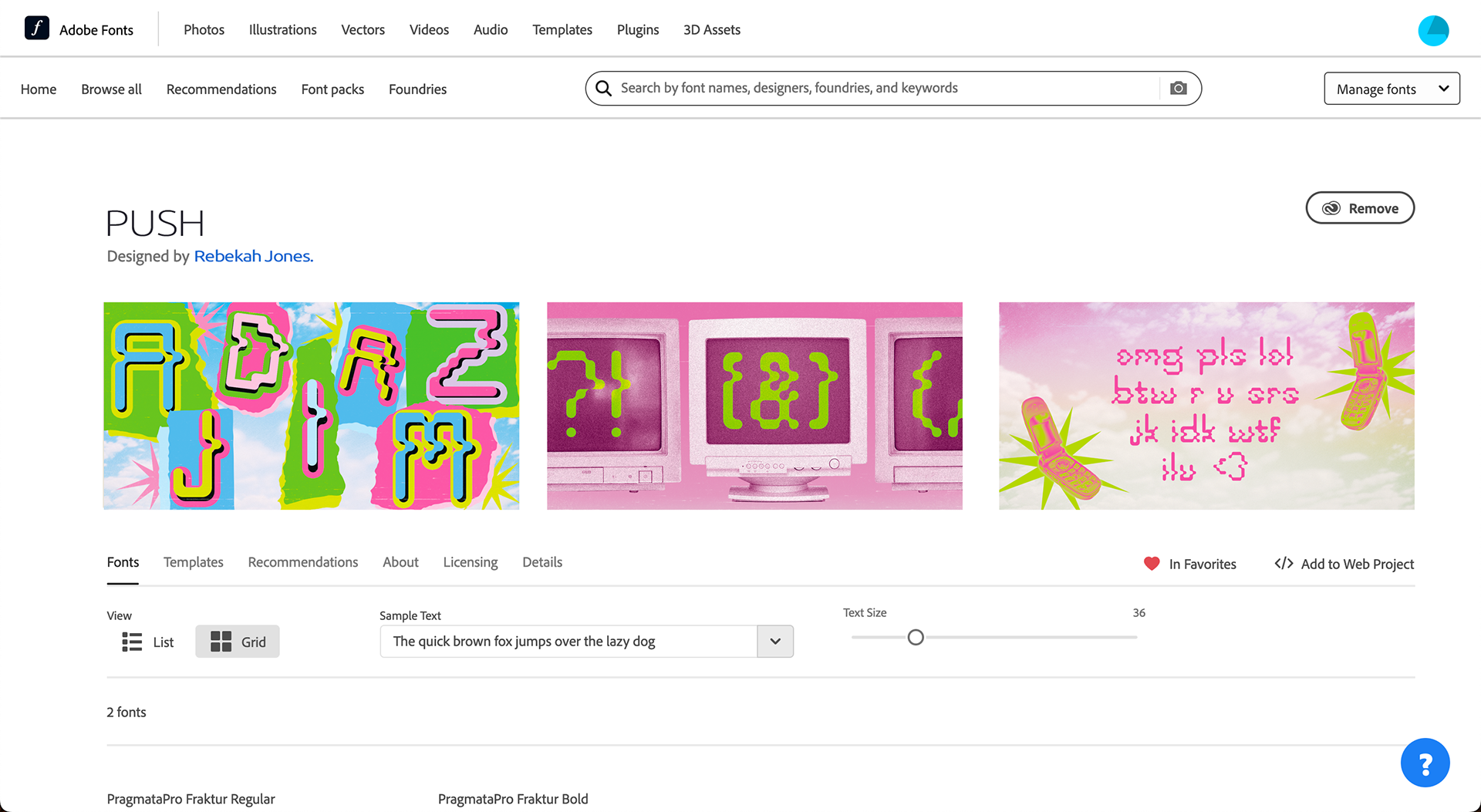Switch to the Recommendations tab below images
Image resolution: width=1481 pixels, height=812 pixels.
coord(303,562)
